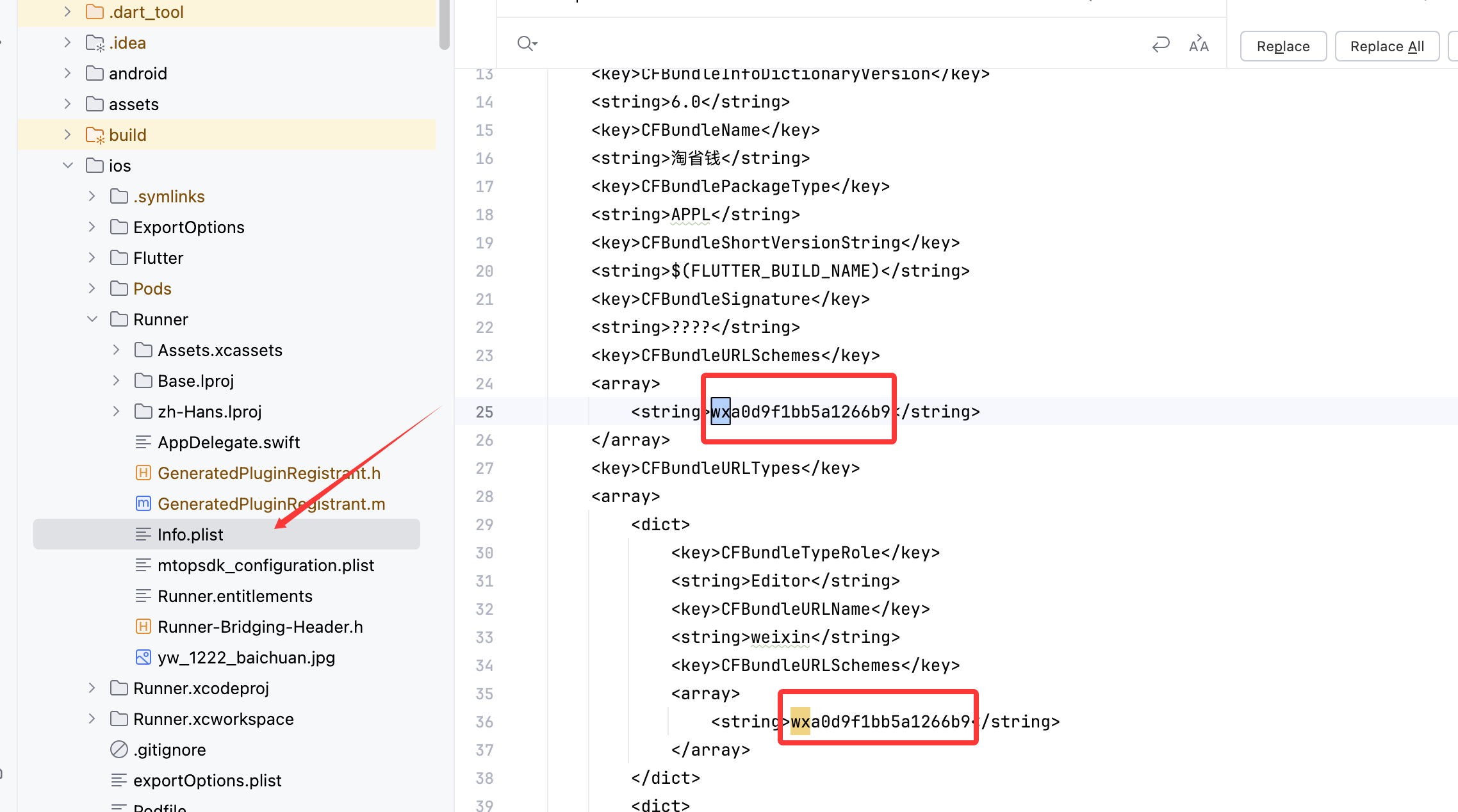Image resolution: width=1458 pixels, height=812 pixels.
Task: Toggle preserve case AA icon
Action: pos(1199,44)
